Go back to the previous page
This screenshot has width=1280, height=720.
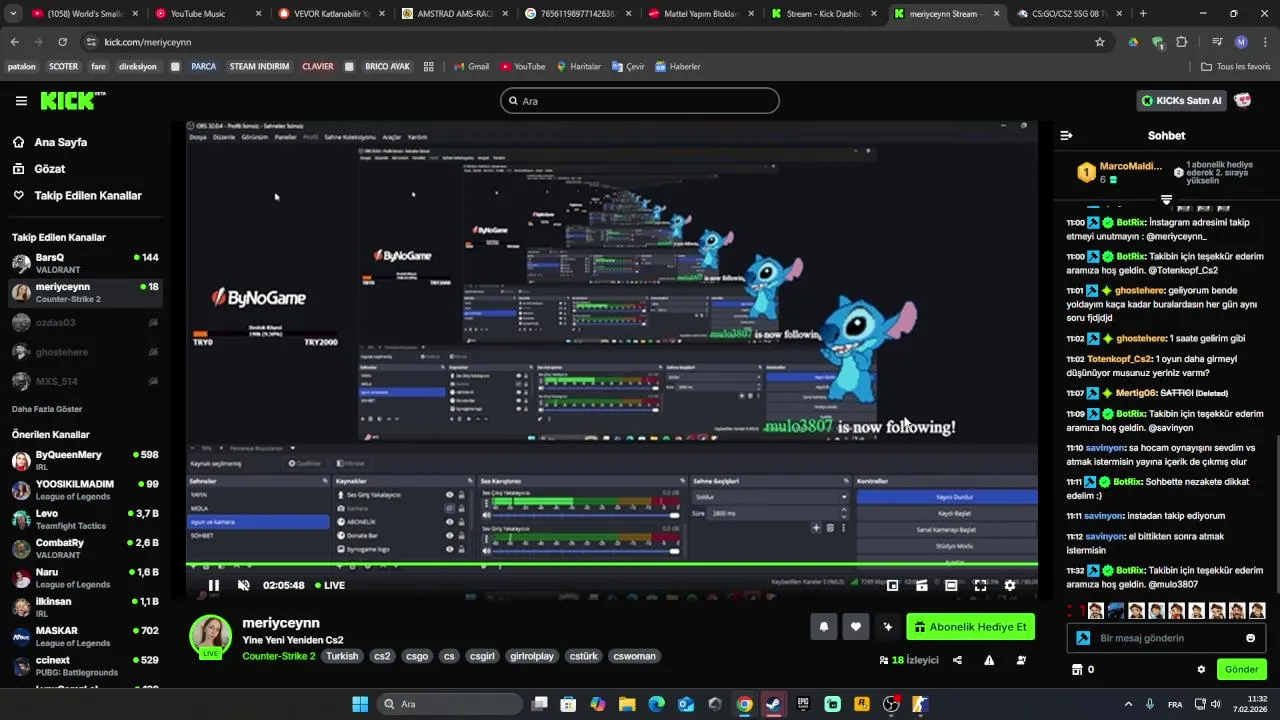[14, 42]
